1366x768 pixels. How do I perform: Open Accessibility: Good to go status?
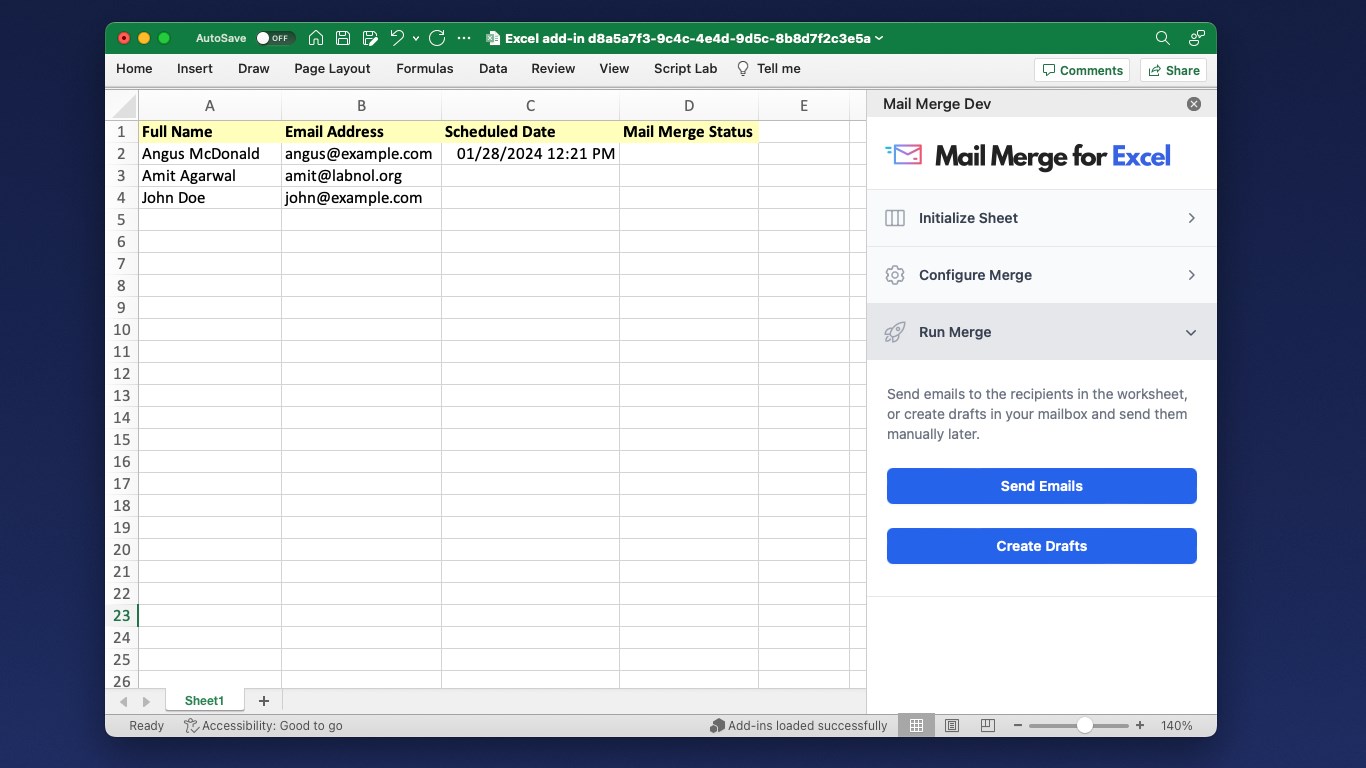[263, 726]
